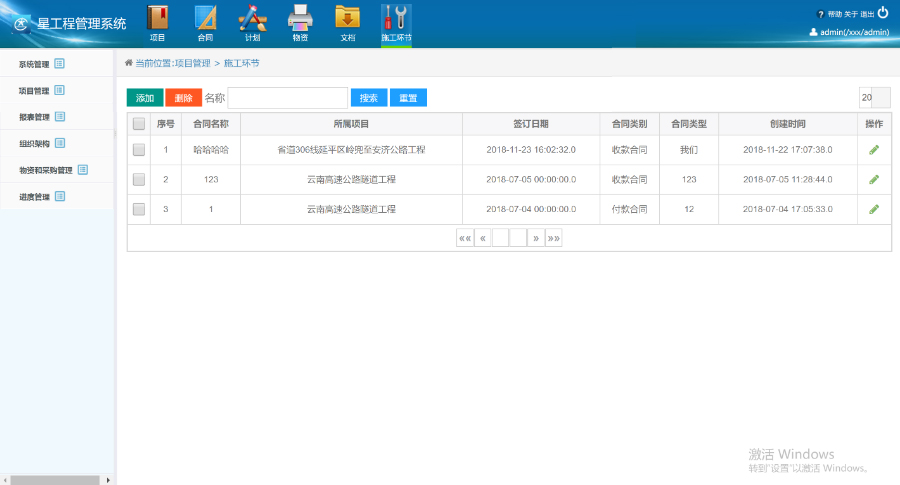Open the 项目 book icon in top navigation

pos(157,20)
